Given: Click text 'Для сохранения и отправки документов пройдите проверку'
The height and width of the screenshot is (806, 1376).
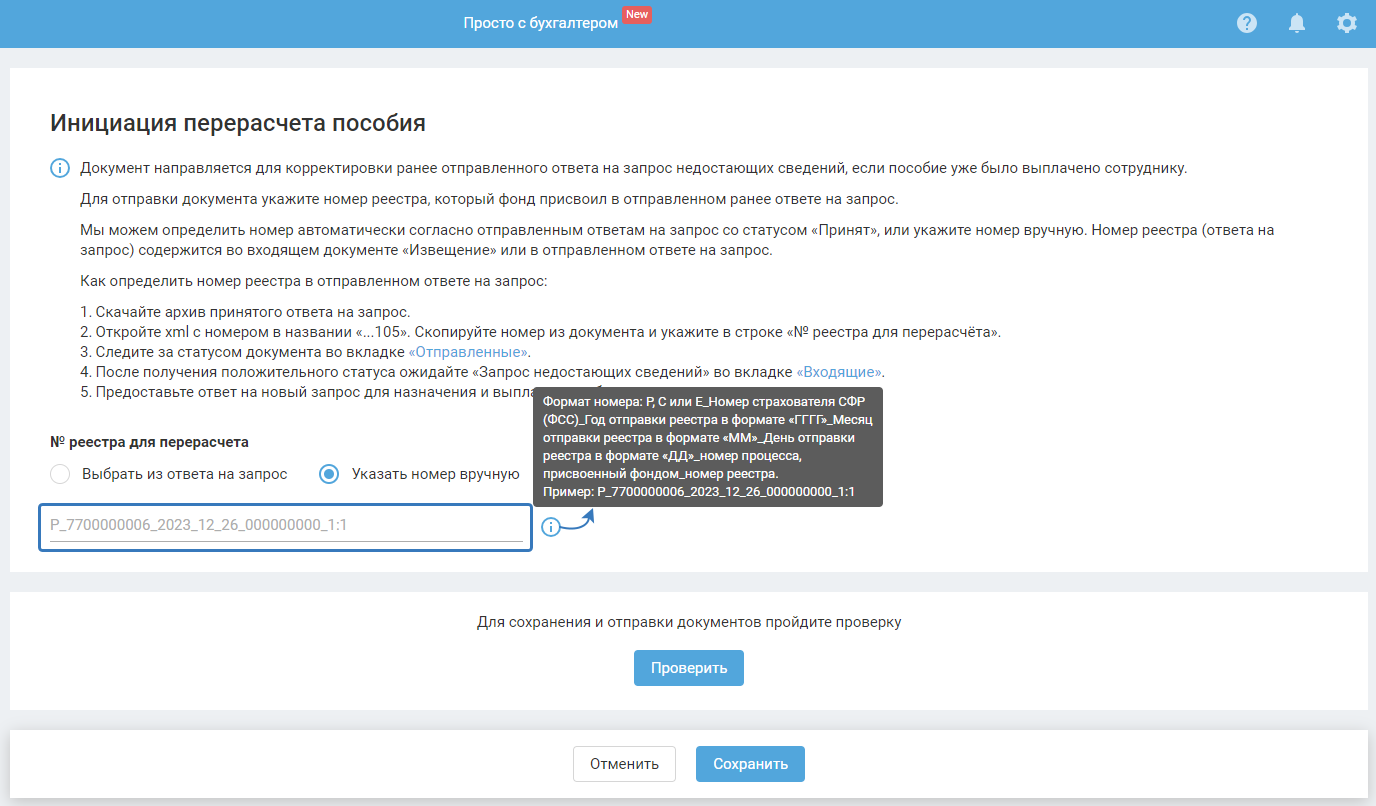Looking at the screenshot, I should (x=689, y=622).
